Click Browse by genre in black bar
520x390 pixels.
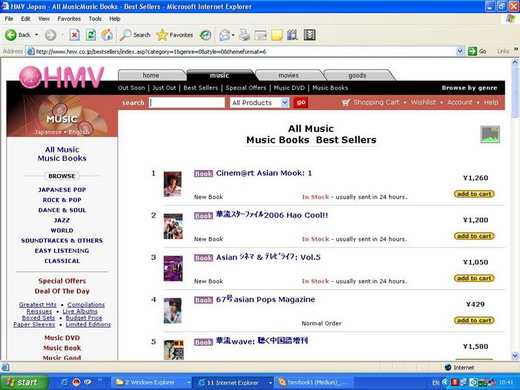[x=469, y=88]
